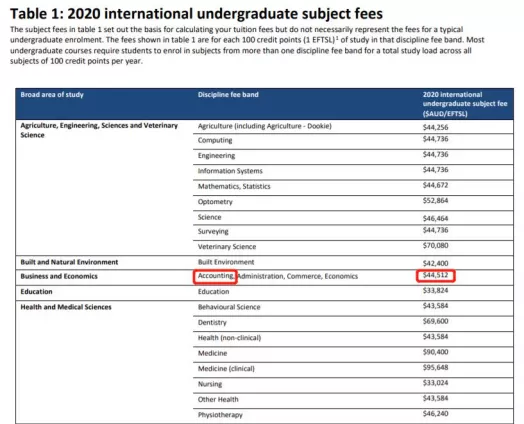Click the Information Systems row
This screenshot has height=424, width=524.
[x=353, y=171]
